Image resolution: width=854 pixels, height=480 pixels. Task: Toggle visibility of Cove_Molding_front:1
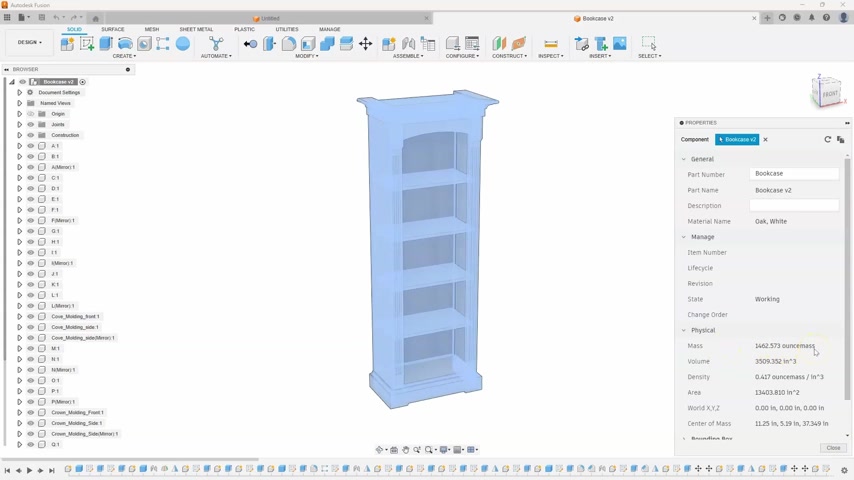point(30,317)
